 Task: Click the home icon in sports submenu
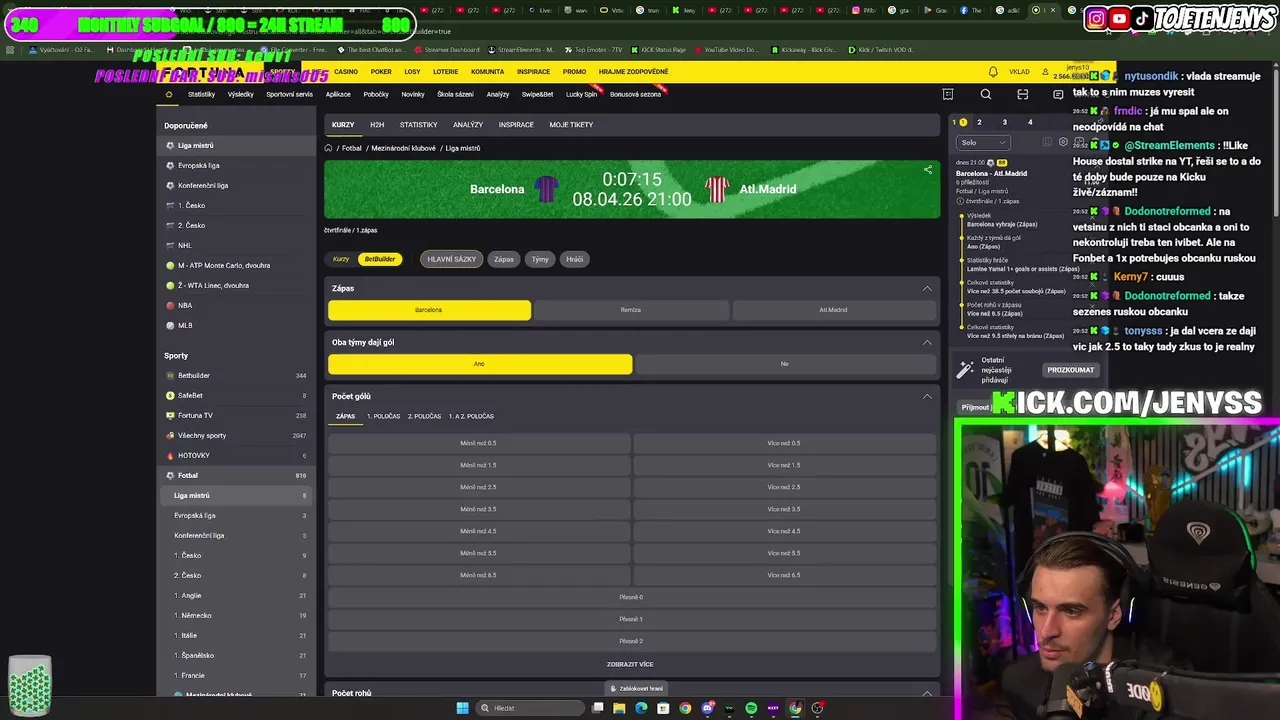pos(169,94)
